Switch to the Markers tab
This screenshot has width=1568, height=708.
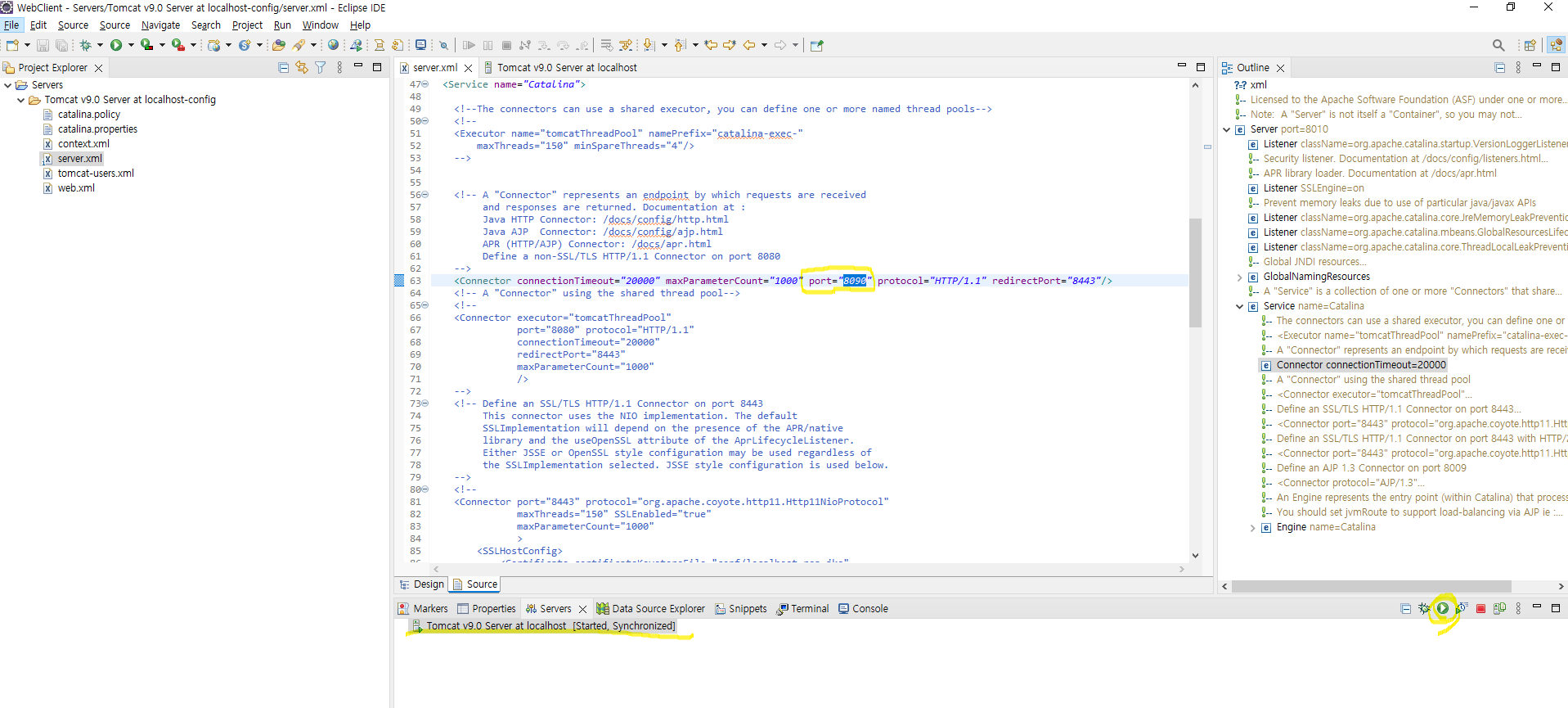423,608
